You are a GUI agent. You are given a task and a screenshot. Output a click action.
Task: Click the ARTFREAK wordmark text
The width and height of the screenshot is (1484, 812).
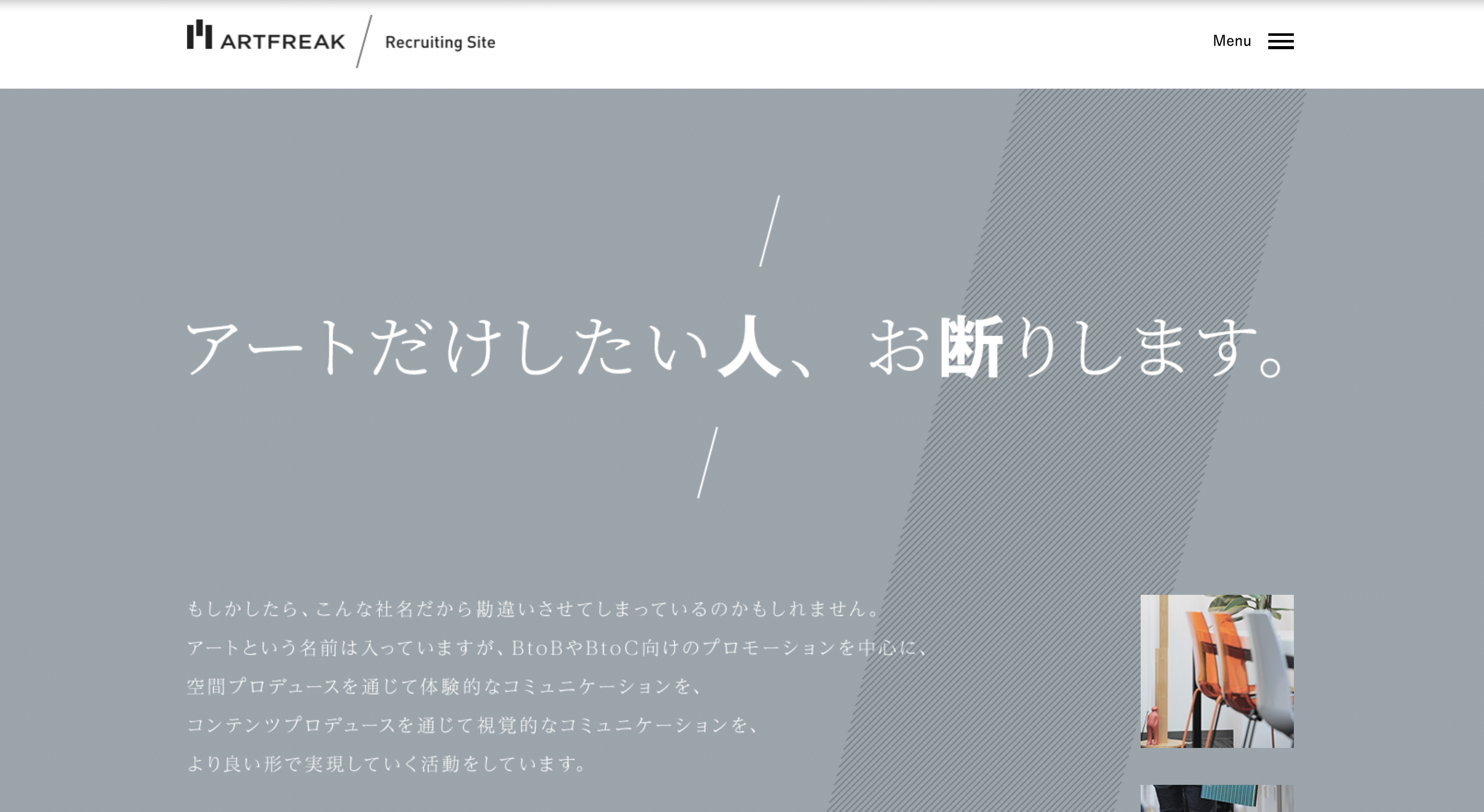tap(282, 42)
